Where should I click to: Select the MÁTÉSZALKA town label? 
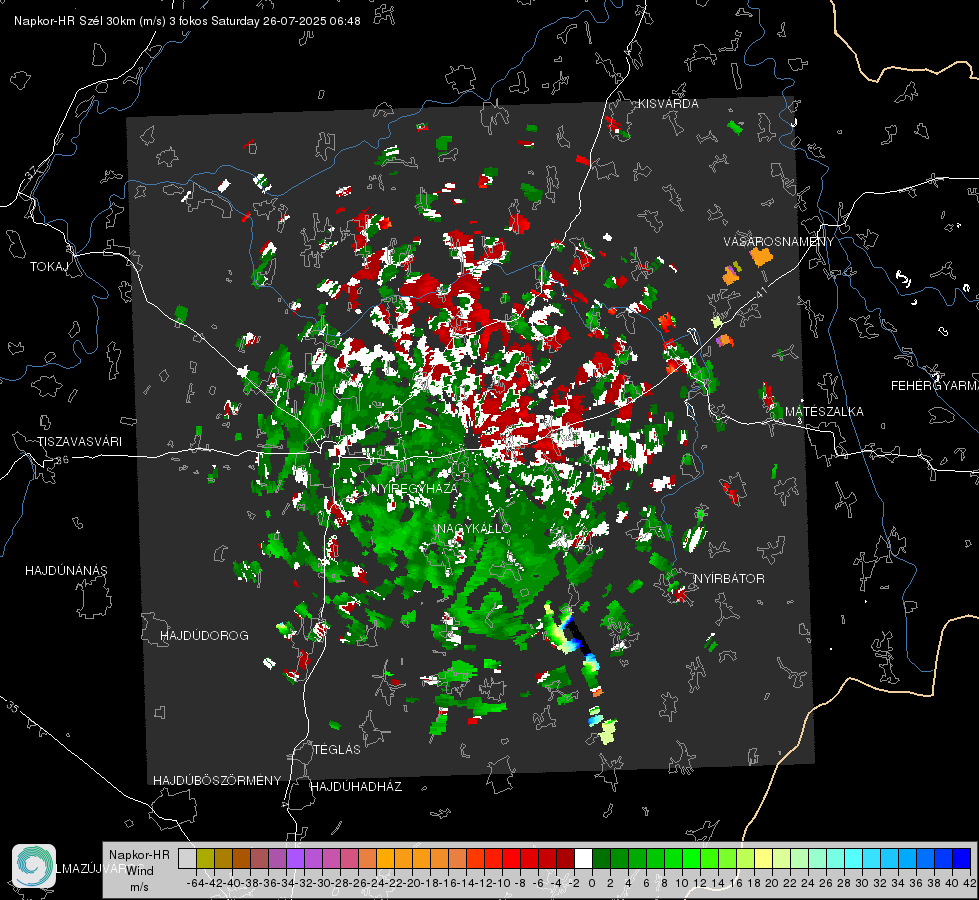[x=824, y=412]
